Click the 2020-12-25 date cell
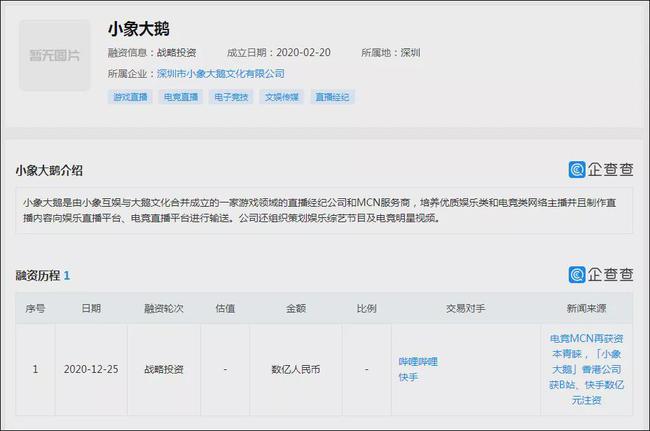This screenshot has width=650, height=431. pyautogui.click(x=91, y=369)
